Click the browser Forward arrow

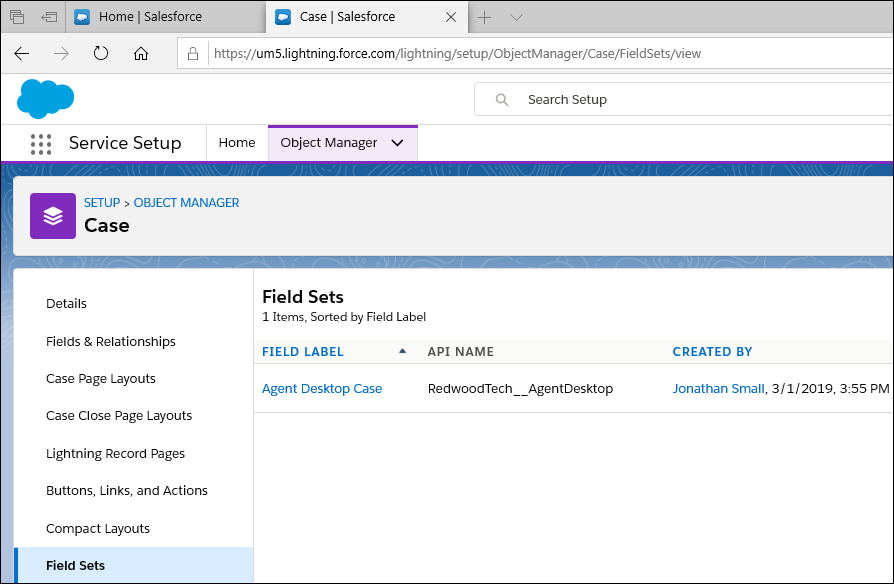[61, 54]
